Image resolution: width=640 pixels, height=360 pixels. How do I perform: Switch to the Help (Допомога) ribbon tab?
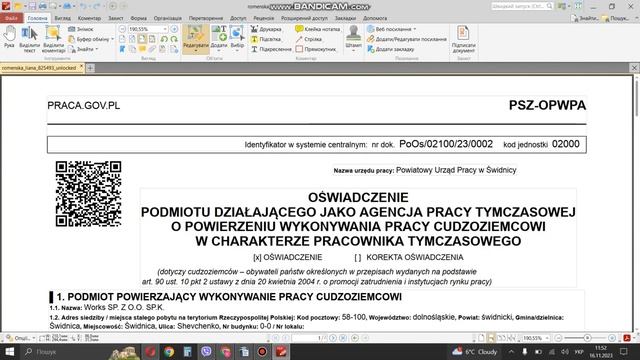coord(375,18)
